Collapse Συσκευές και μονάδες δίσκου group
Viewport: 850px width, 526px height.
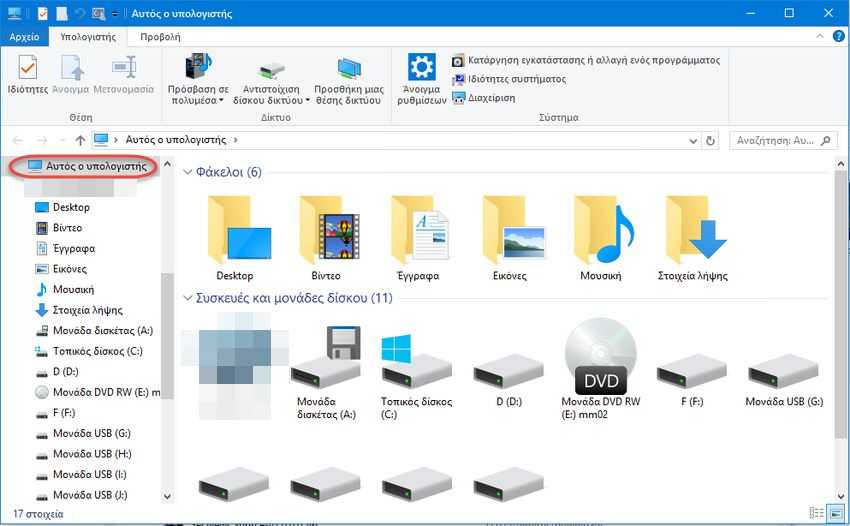188,298
